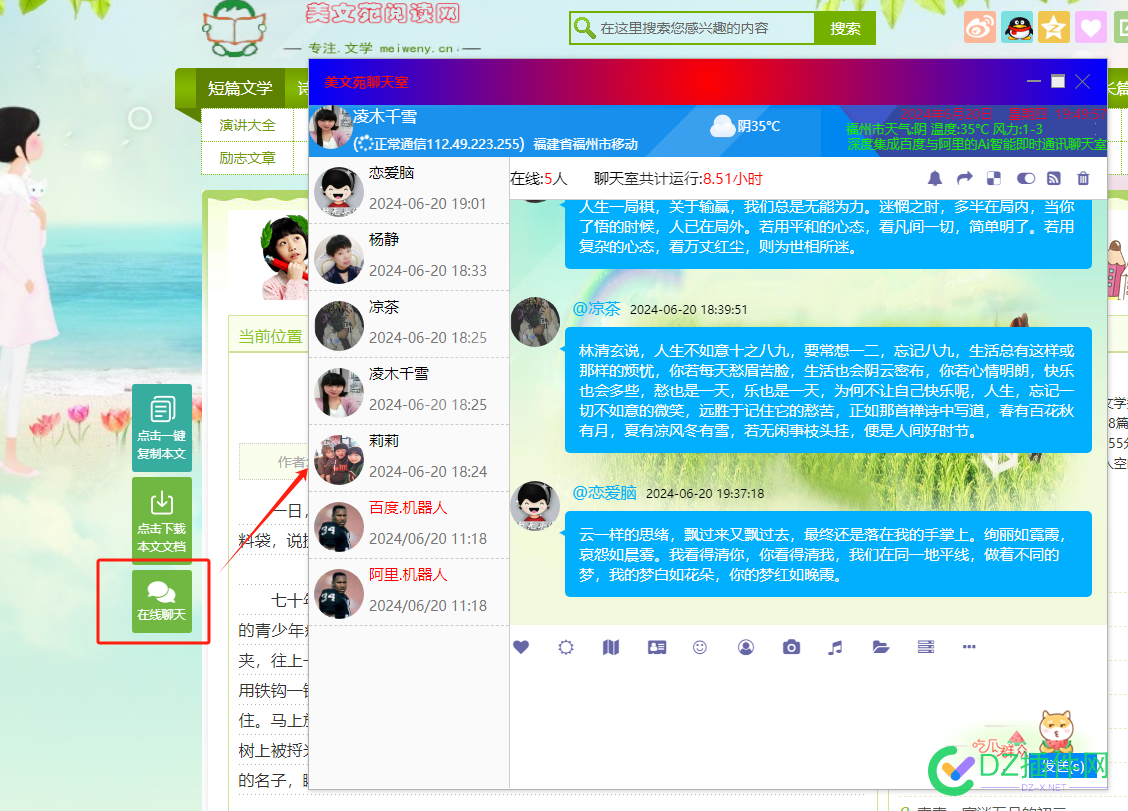Expand more options via the ellipsis icon

pyautogui.click(x=968, y=647)
